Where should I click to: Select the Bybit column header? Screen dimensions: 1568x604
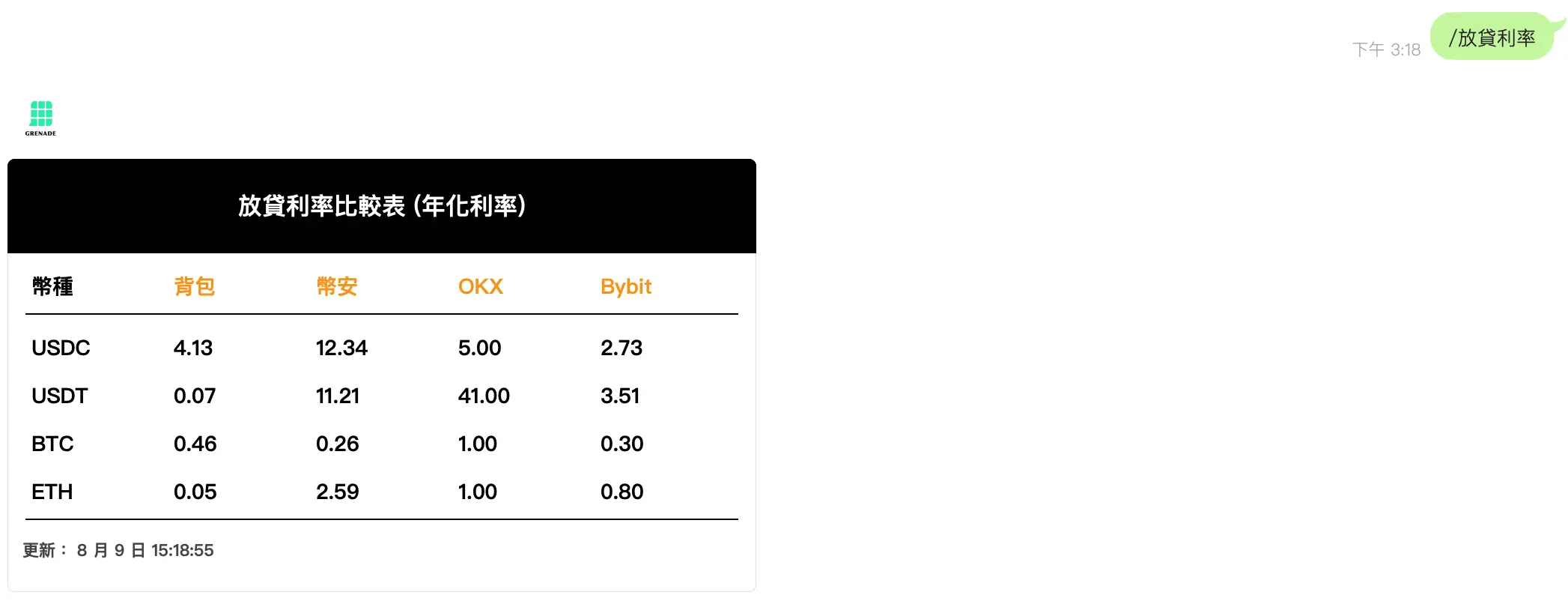point(626,287)
